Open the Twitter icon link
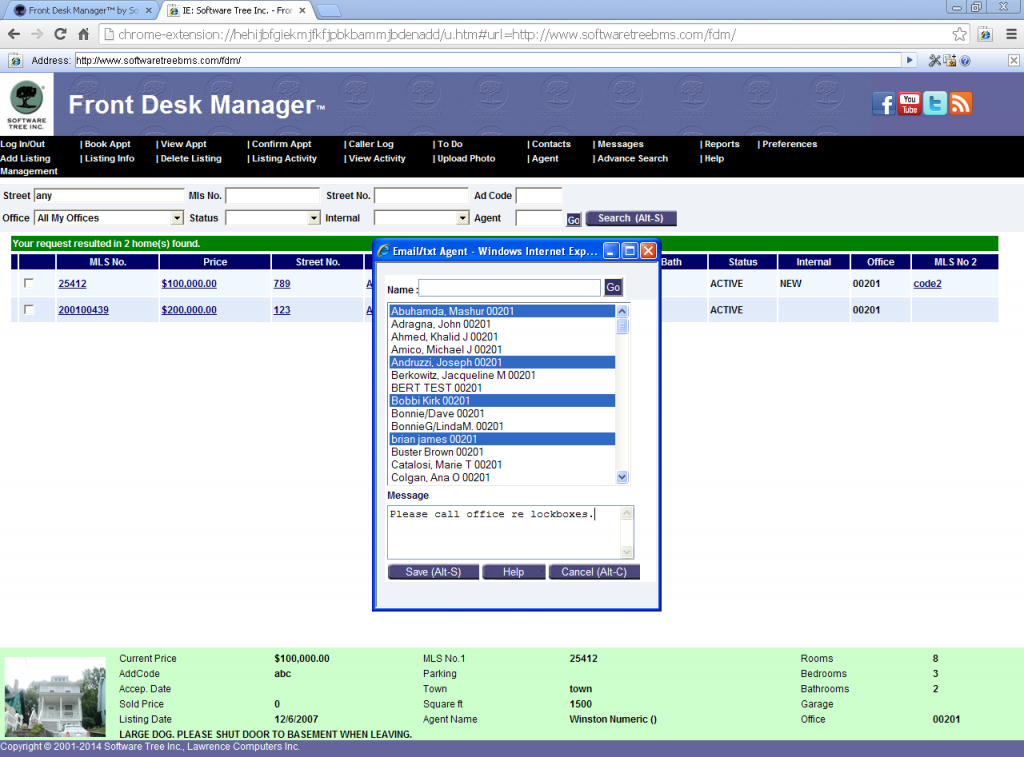Viewport: 1024px width, 757px height. click(x=935, y=104)
